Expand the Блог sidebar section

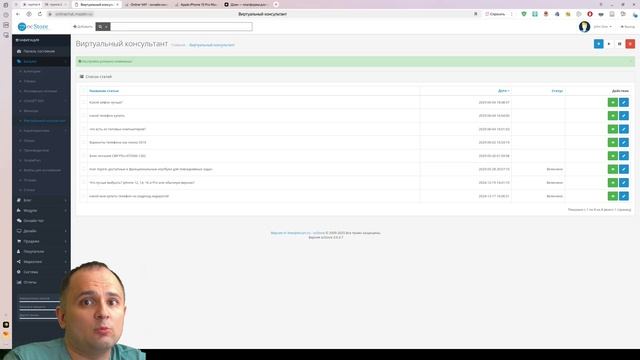tap(41, 200)
